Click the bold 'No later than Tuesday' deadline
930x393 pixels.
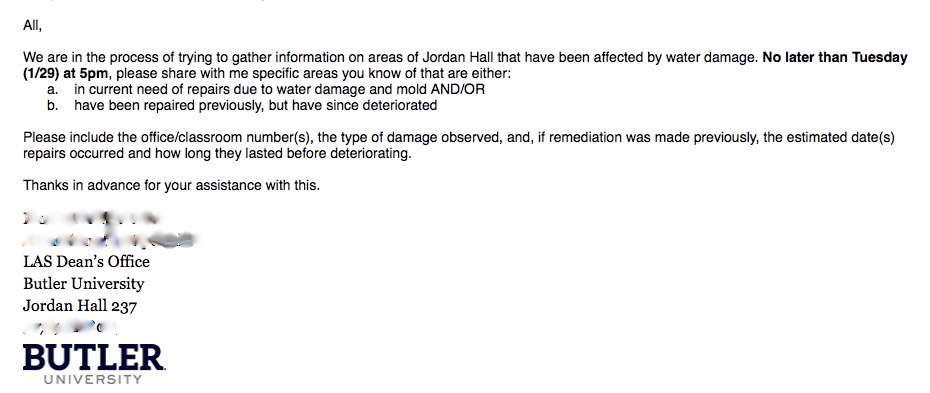pyautogui.click(x=835, y=57)
